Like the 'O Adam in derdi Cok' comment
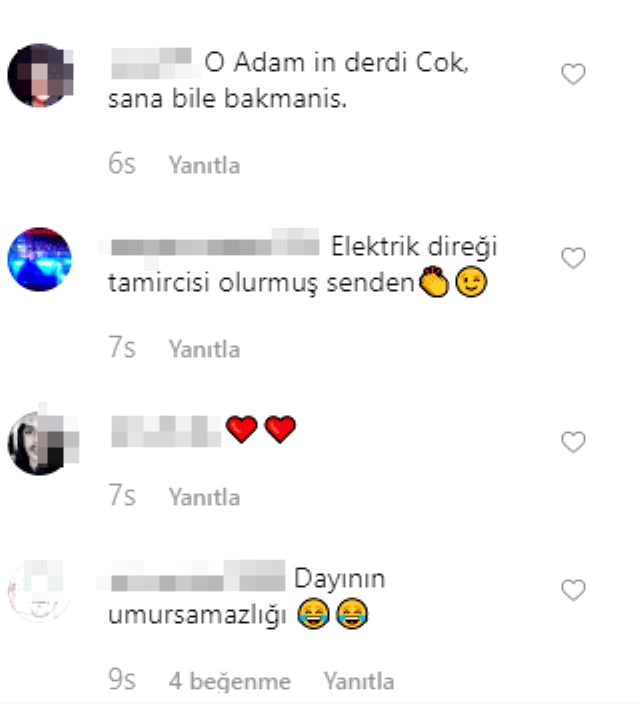 (573, 74)
